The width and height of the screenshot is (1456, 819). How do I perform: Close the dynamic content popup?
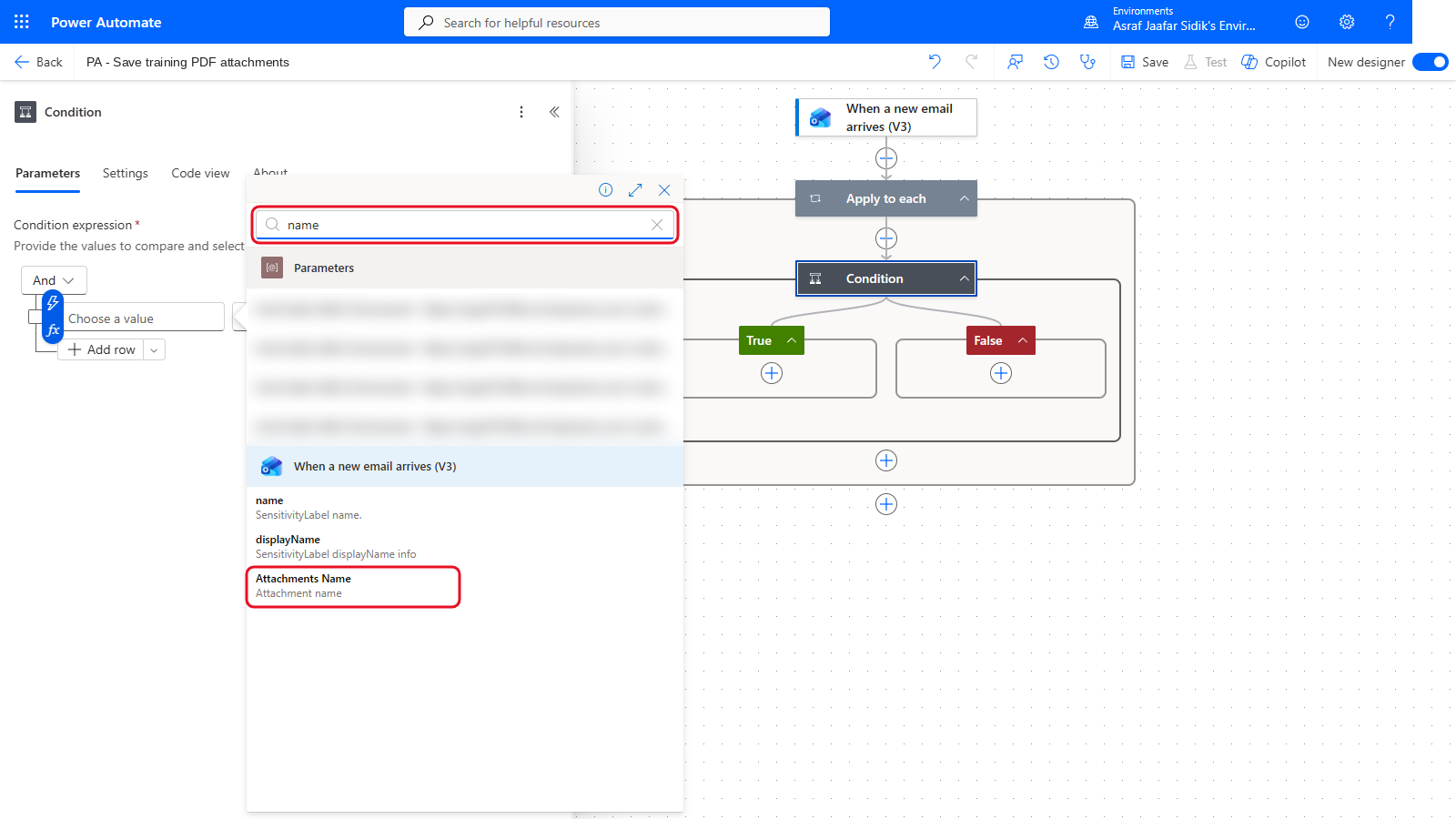coord(664,190)
